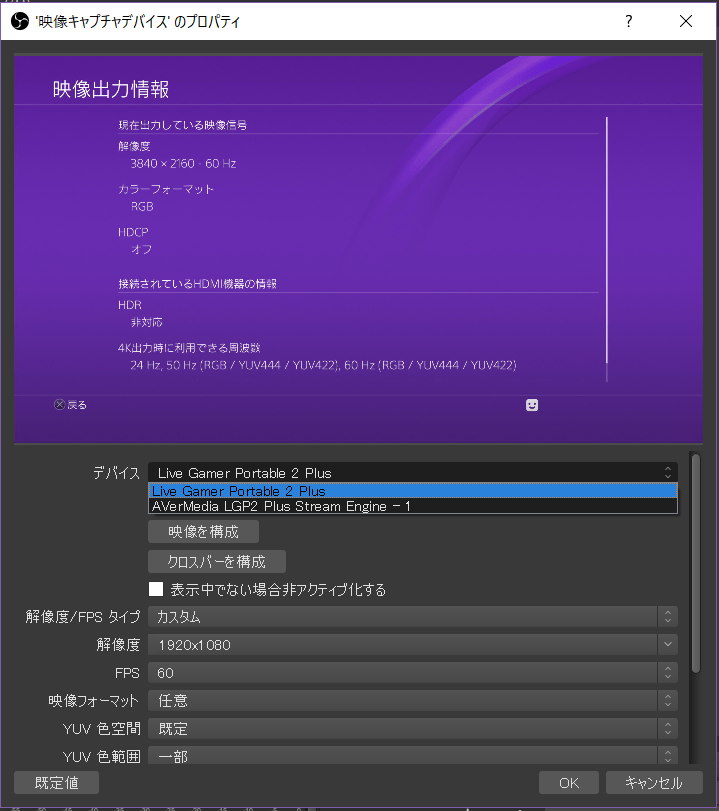This screenshot has width=719, height=811.
Task: Click the HDCP オフ value
Action: [141, 249]
